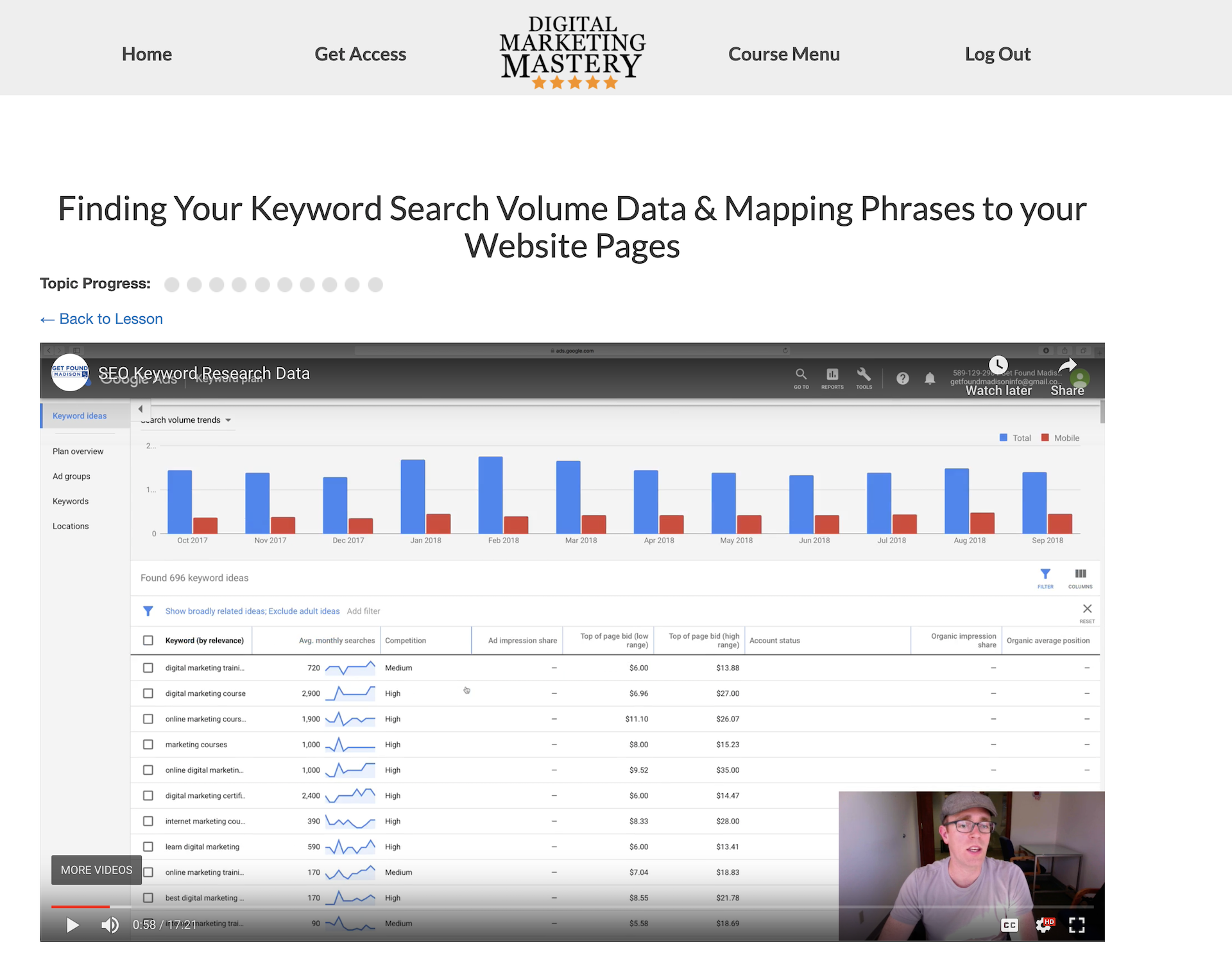Check the digital marketing training row
The image size is (1232, 955).
coord(148,668)
